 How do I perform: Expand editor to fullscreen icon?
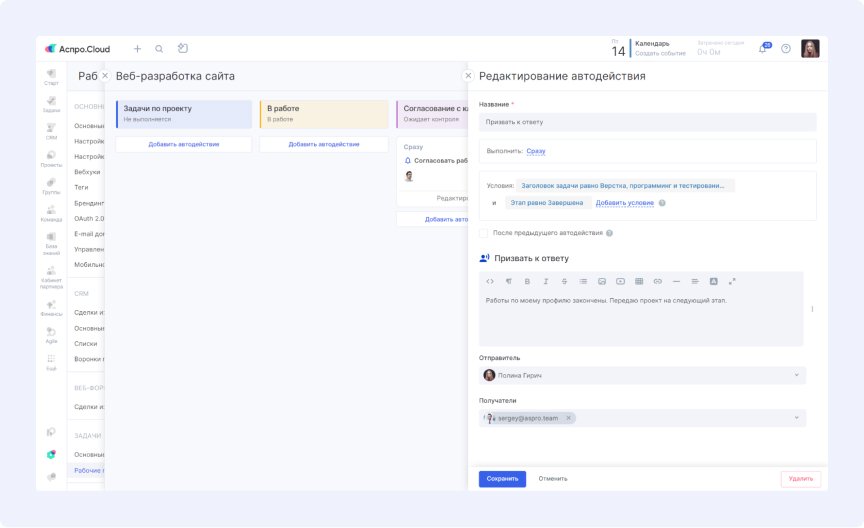click(732, 281)
